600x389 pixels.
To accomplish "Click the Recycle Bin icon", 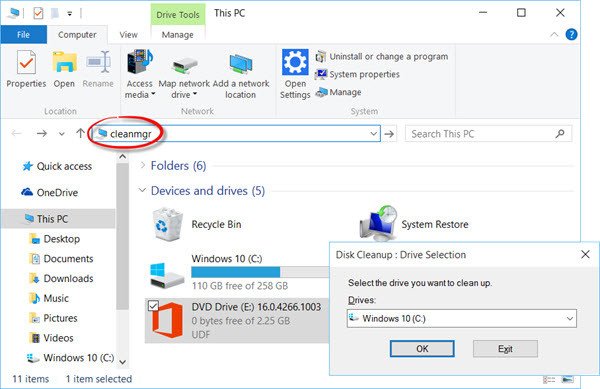I will (167, 224).
